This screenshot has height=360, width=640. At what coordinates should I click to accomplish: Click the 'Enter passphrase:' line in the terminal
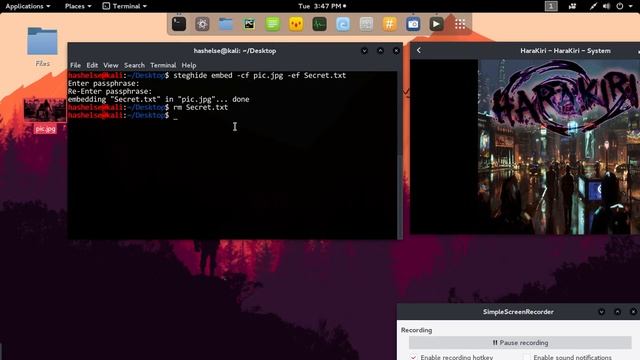coord(103,84)
